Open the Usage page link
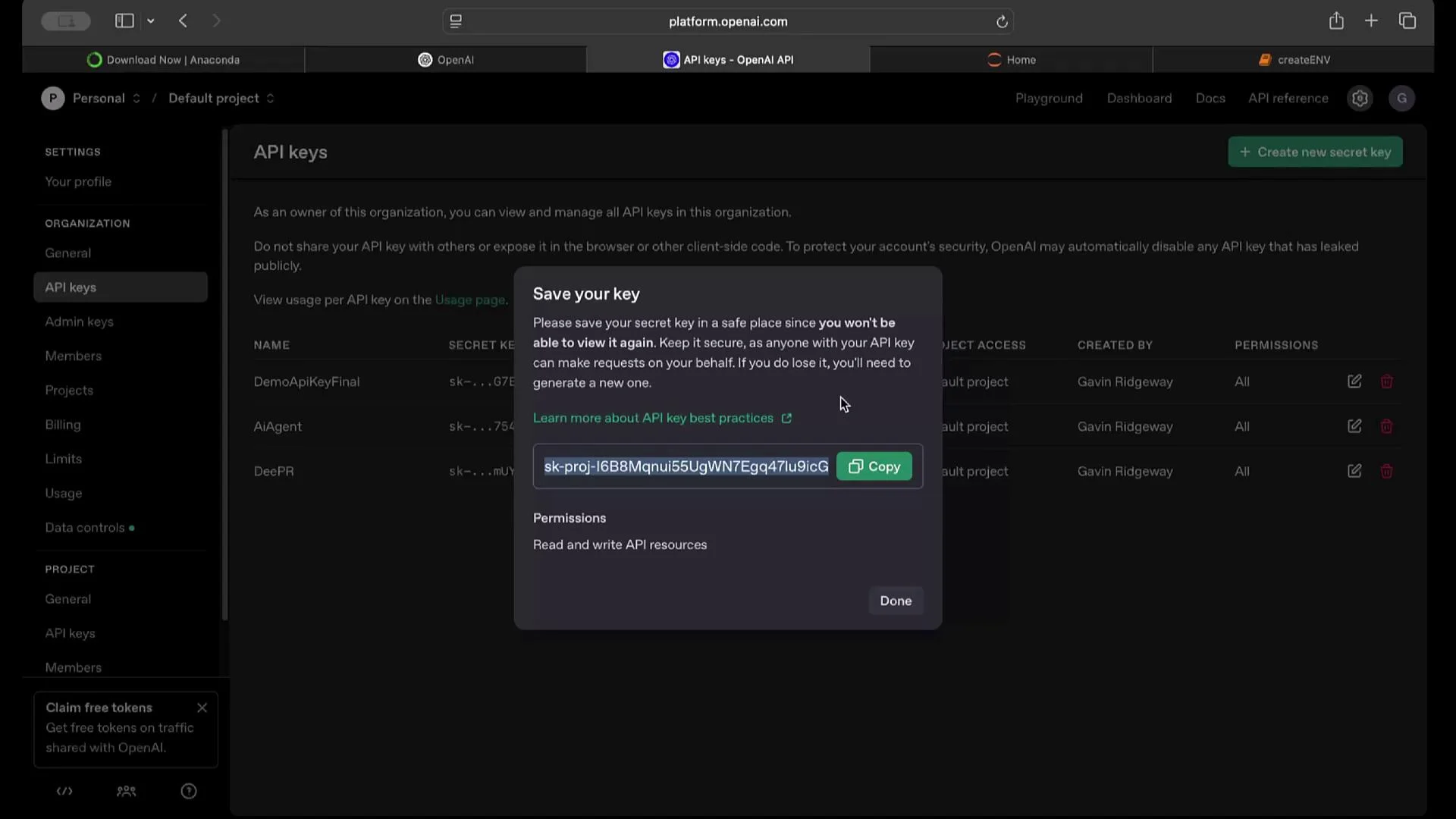This screenshot has width=1456, height=819. (470, 300)
